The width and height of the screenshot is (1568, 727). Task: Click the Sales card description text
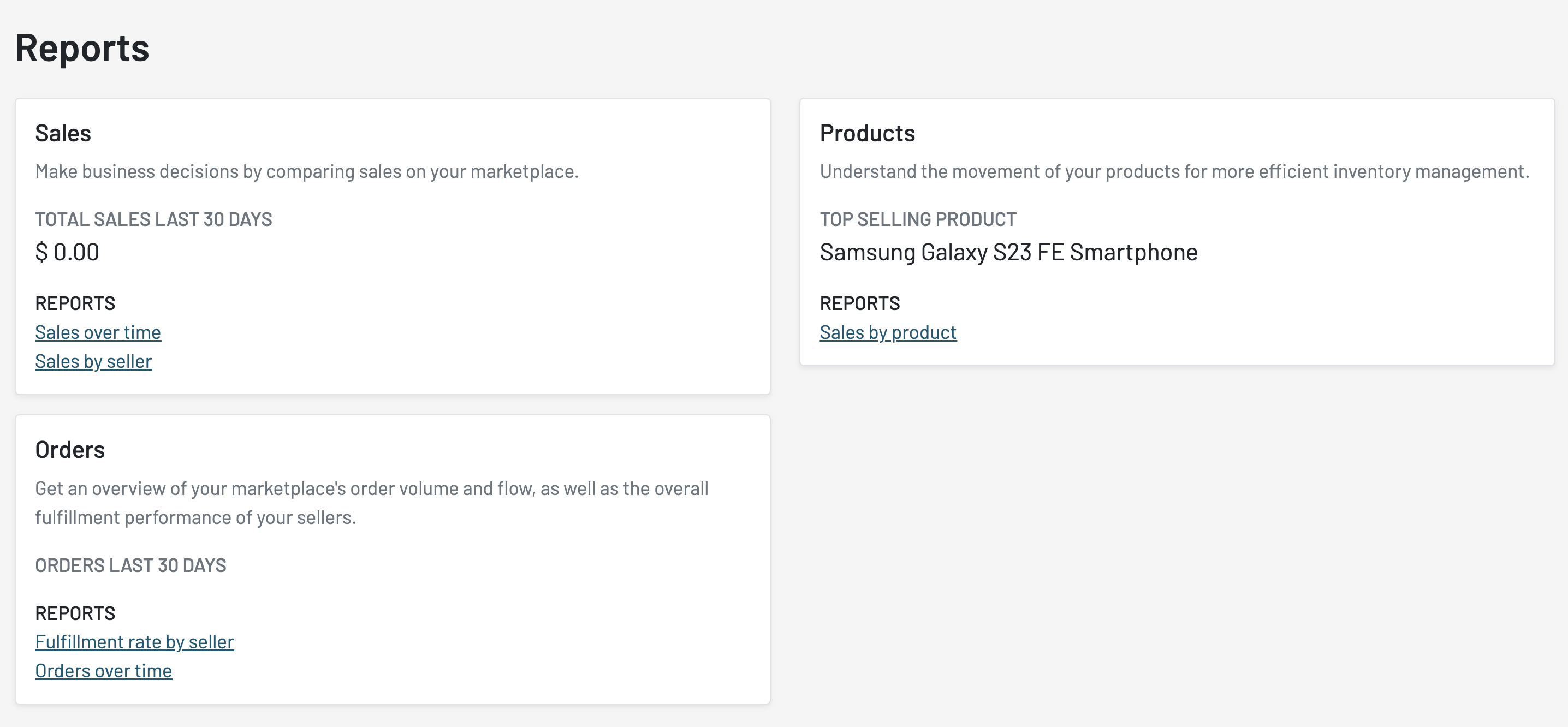pyautogui.click(x=306, y=171)
